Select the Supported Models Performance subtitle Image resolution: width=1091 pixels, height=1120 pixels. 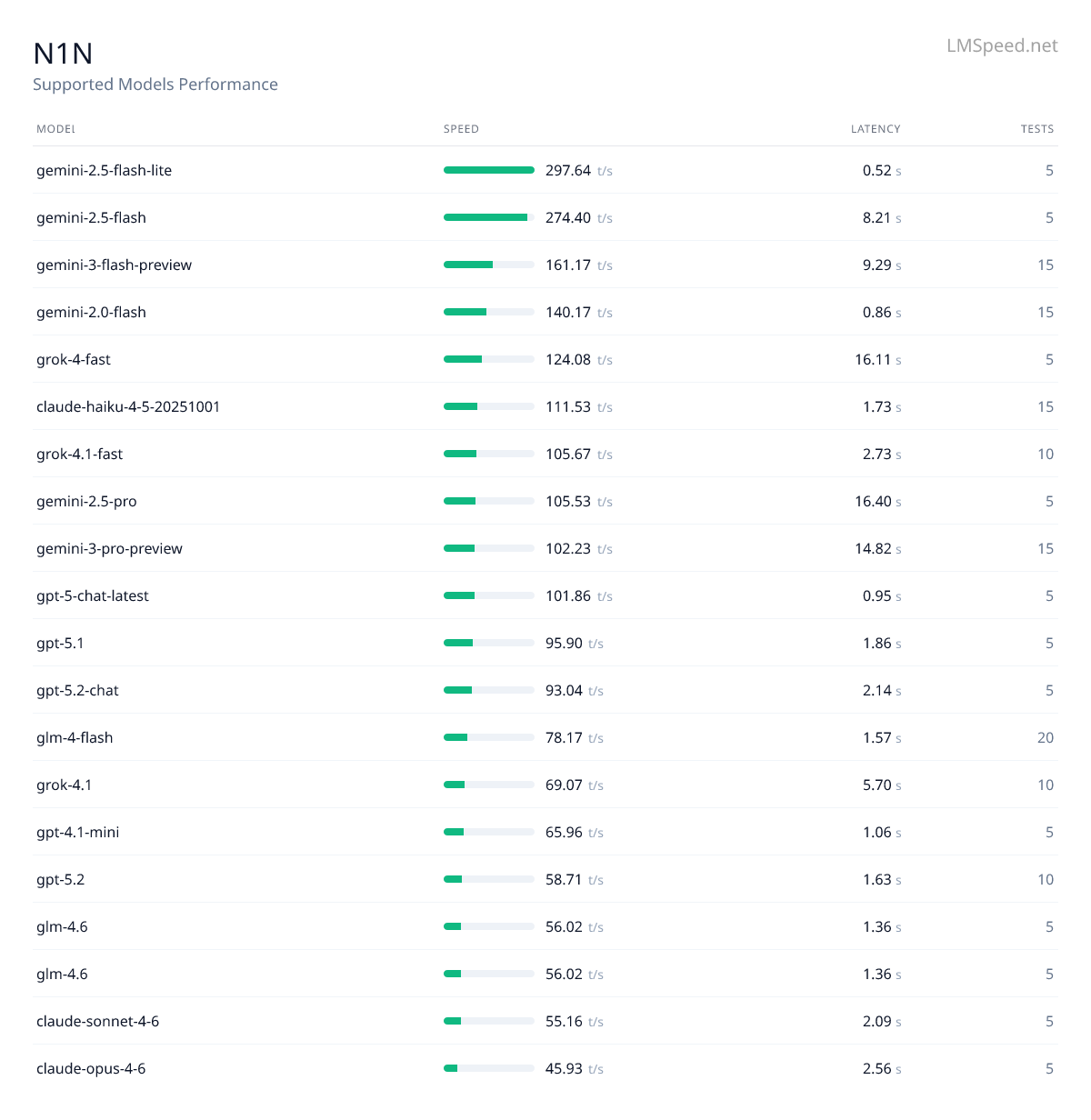(155, 85)
